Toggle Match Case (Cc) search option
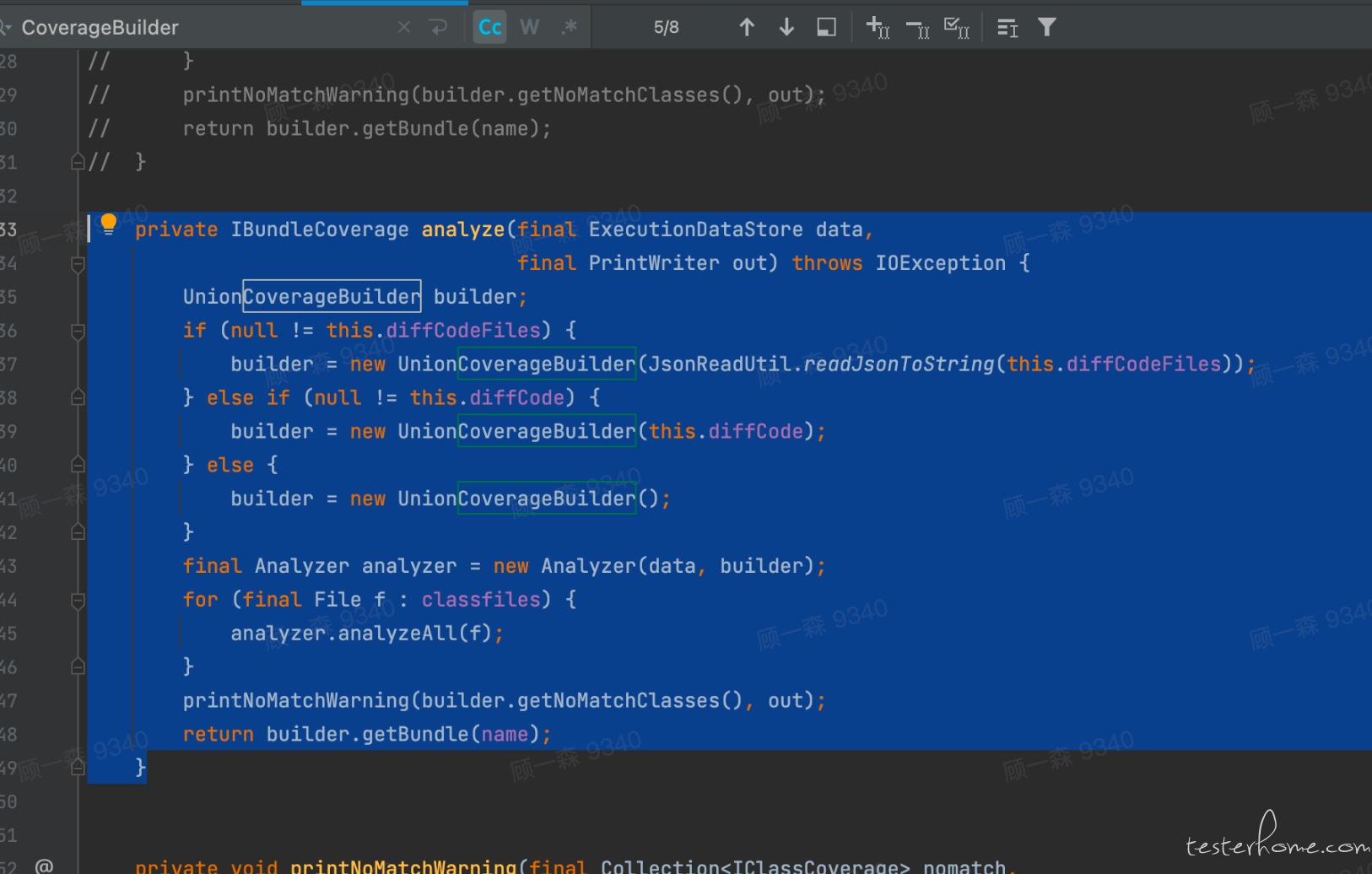 [490, 28]
